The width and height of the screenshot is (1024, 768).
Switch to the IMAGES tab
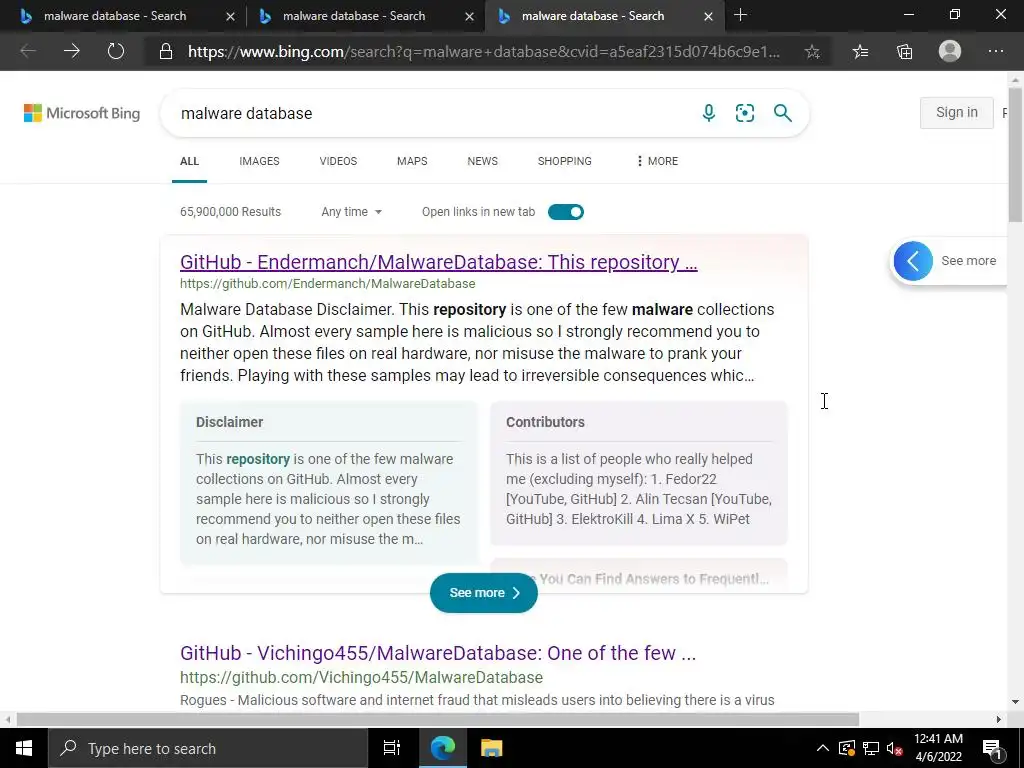pos(259,161)
